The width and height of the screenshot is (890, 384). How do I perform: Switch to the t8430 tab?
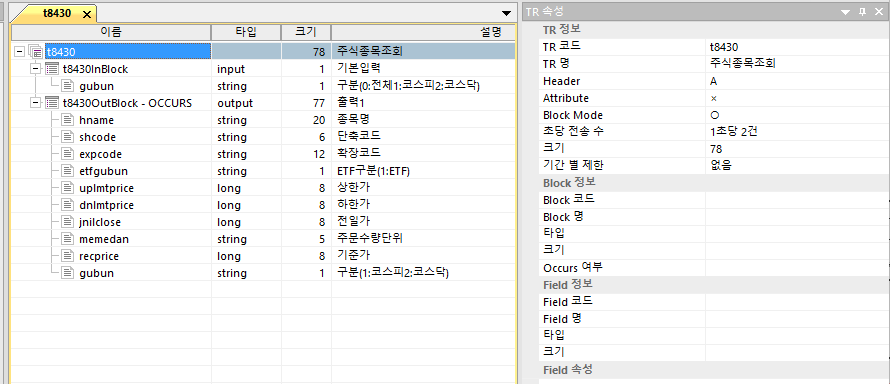click(x=57, y=14)
